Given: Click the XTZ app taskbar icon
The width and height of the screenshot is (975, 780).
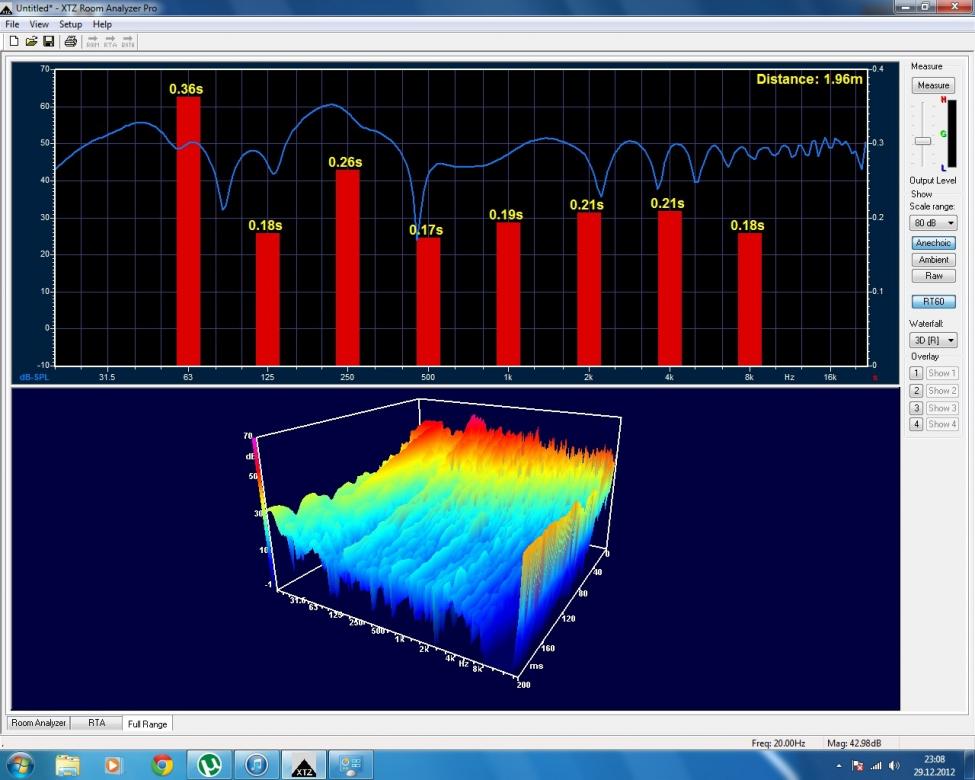Looking at the screenshot, I should pyautogui.click(x=305, y=765).
